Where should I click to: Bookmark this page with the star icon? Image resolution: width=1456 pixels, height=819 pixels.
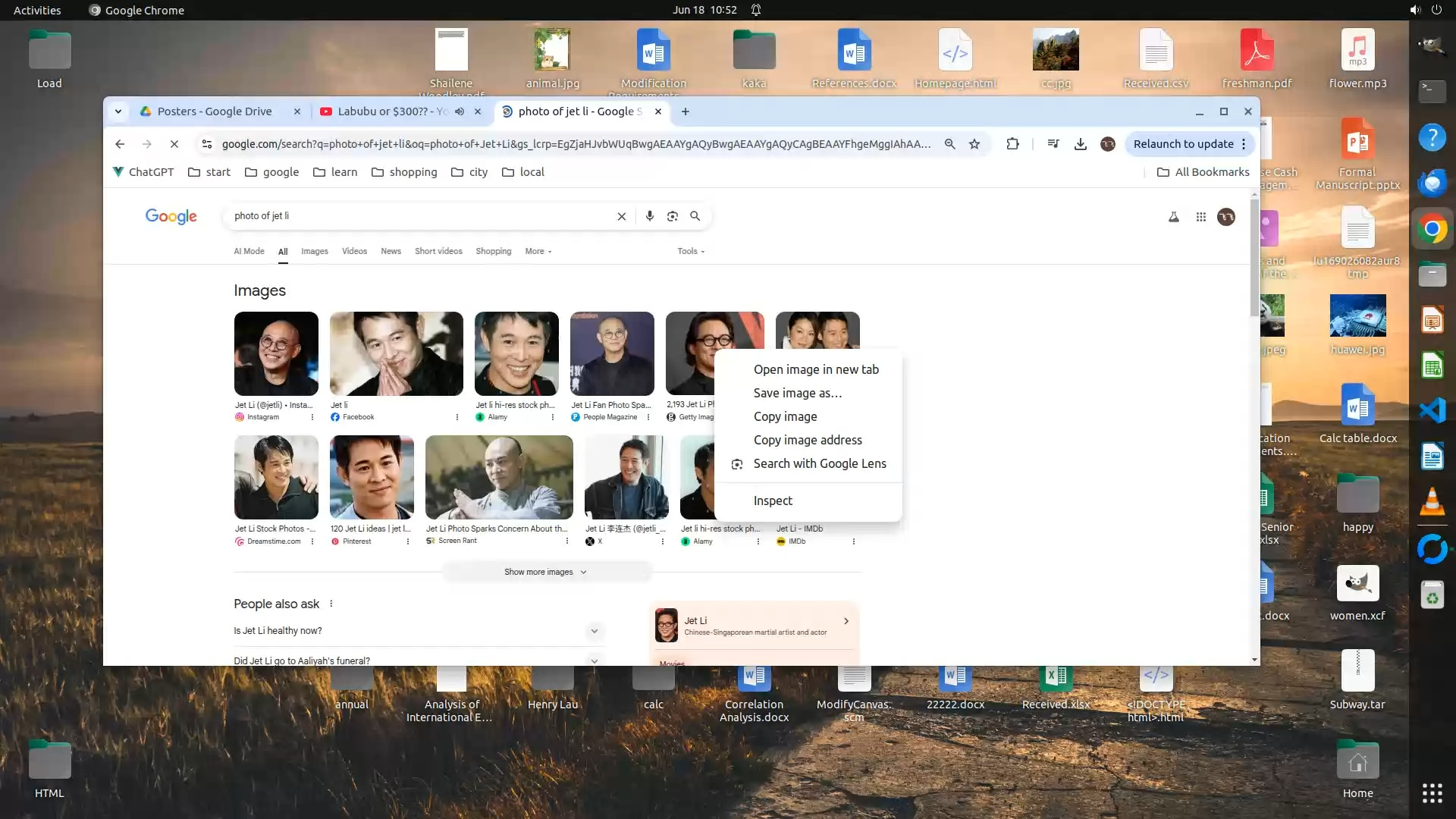point(974,144)
